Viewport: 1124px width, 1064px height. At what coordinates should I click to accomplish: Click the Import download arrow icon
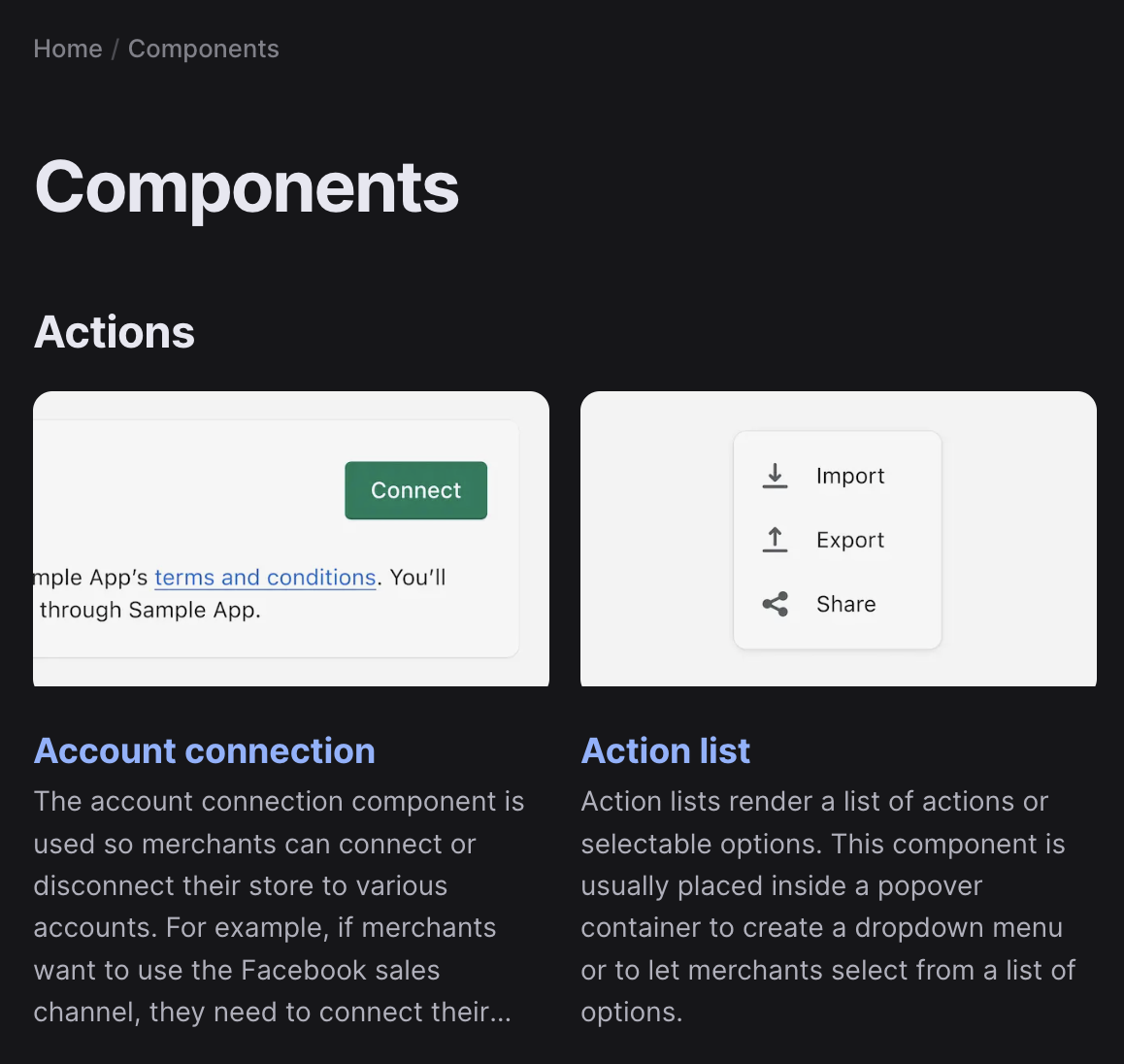[775, 476]
